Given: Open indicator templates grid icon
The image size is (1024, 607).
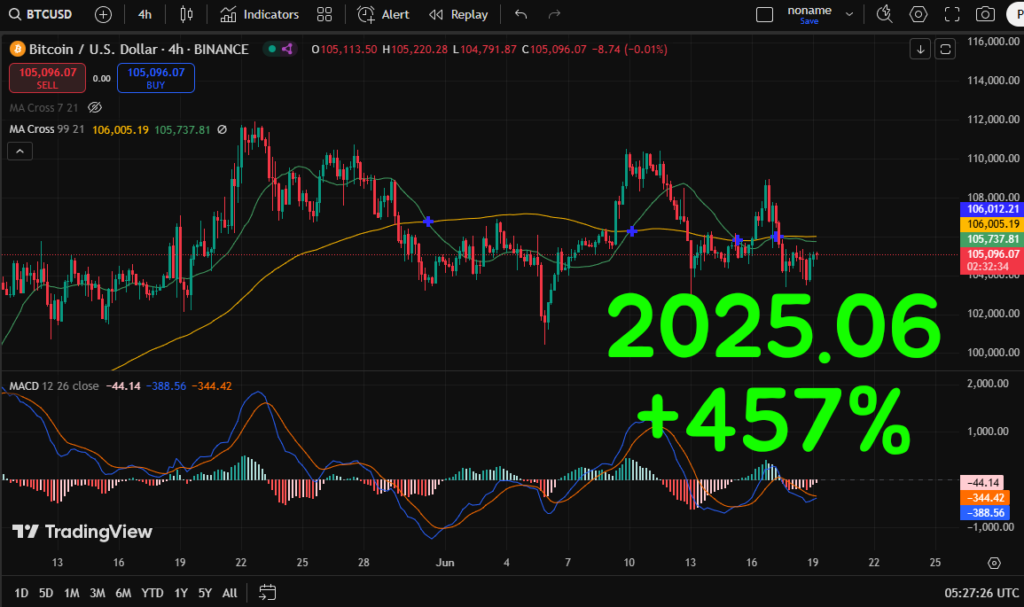Looking at the screenshot, I should point(325,14).
